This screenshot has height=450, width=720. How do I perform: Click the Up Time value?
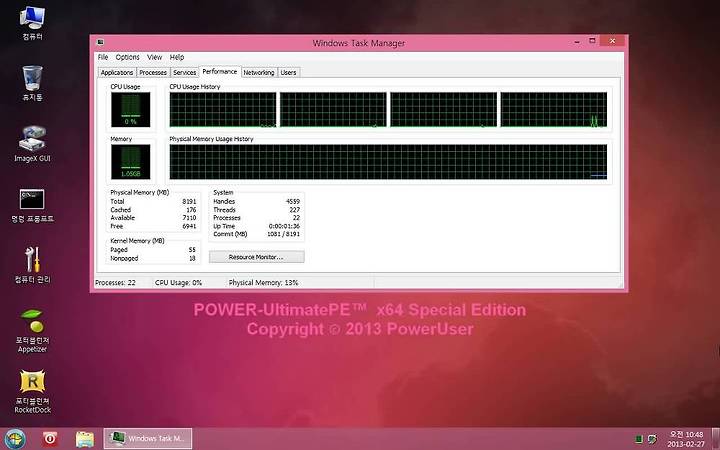click(x=284, y=226)
